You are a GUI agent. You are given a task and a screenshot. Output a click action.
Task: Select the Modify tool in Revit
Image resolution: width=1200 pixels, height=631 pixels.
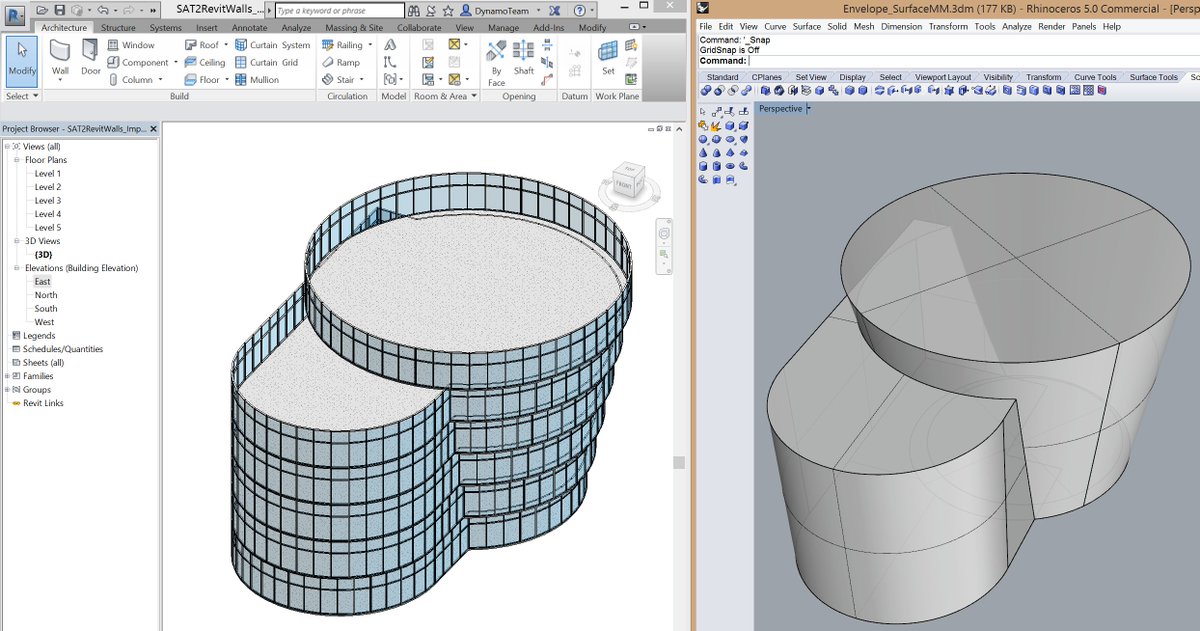[21, 61]
